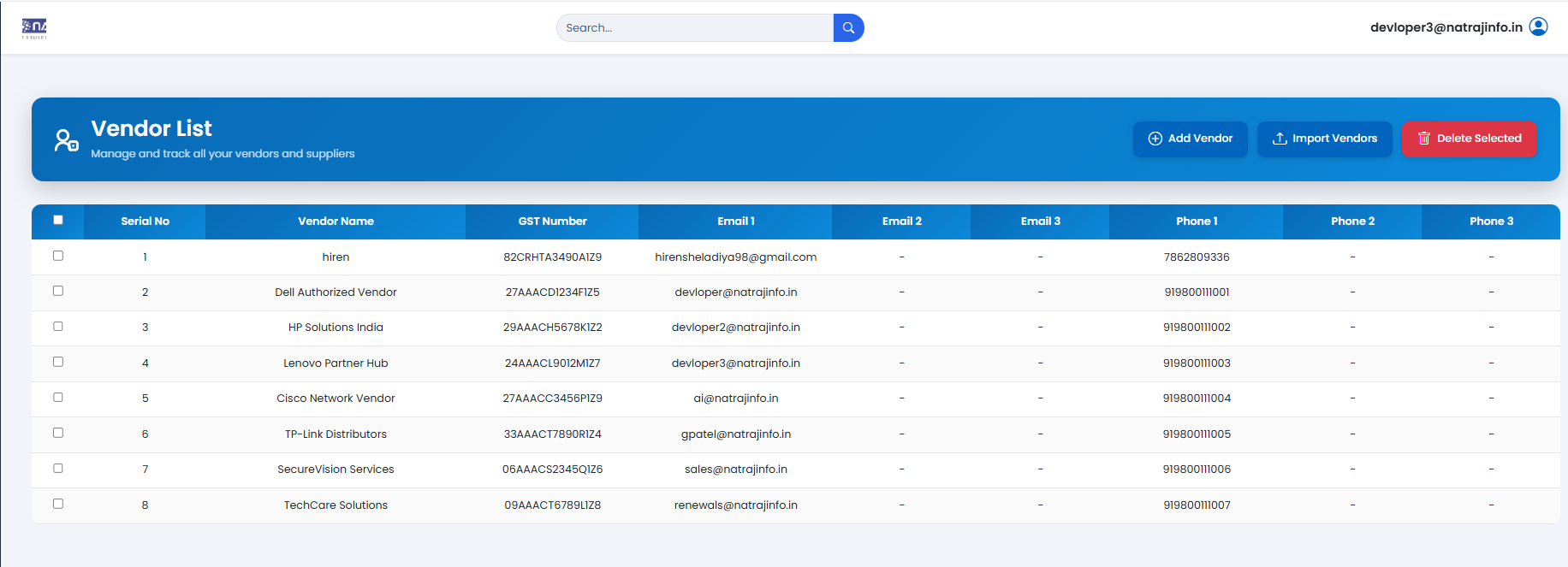Check the box for vendor hiren
Viewport: 1568px width, 567px height.
pyautogui.click(x=58, y=256)
